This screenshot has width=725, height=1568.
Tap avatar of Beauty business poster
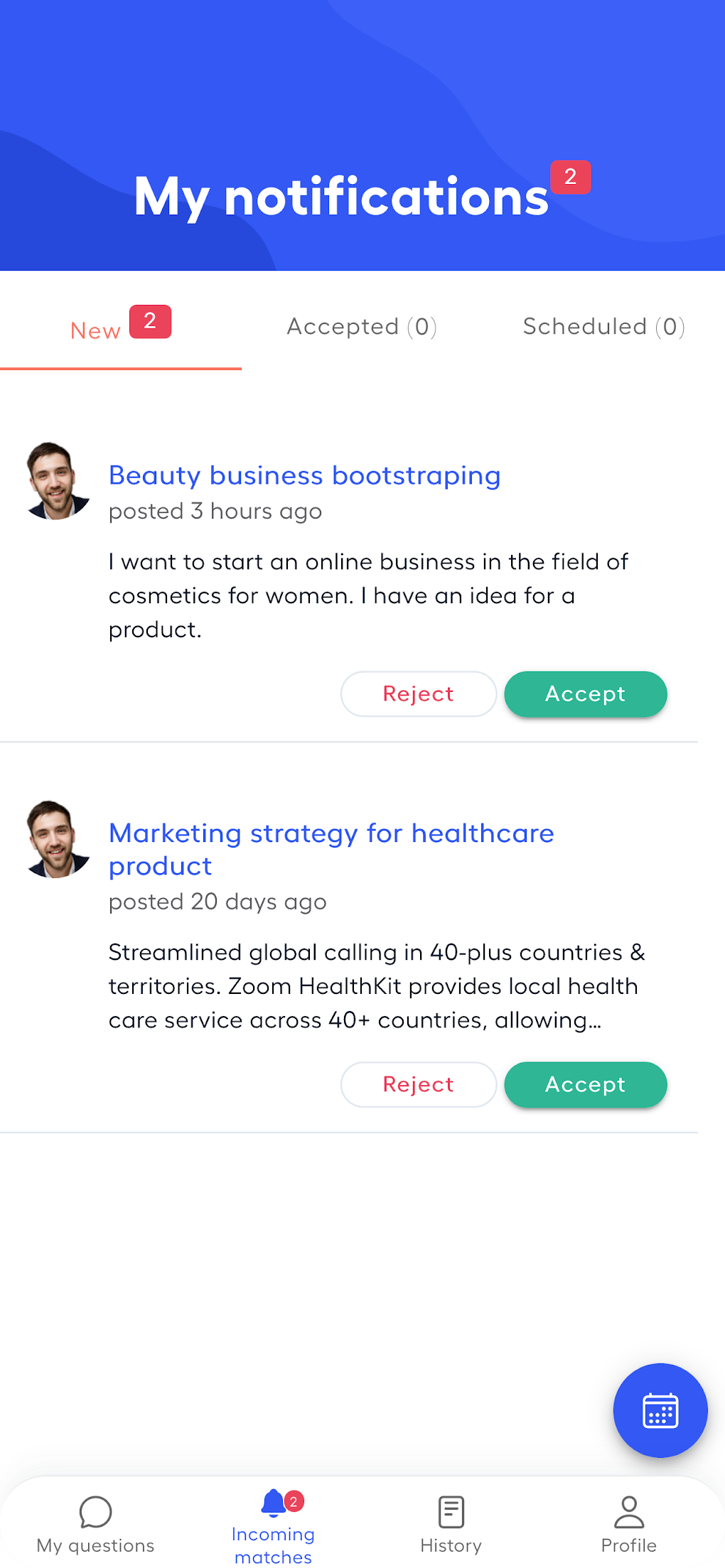(x=58, y=481)
